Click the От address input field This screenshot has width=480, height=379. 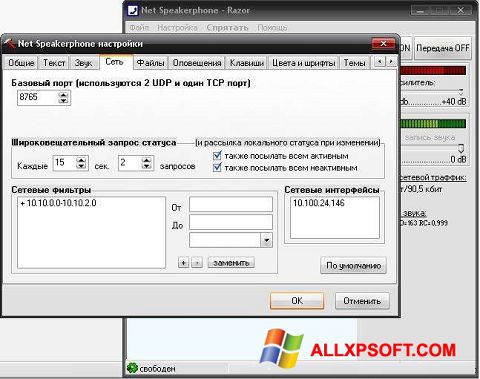click(231, 204)
